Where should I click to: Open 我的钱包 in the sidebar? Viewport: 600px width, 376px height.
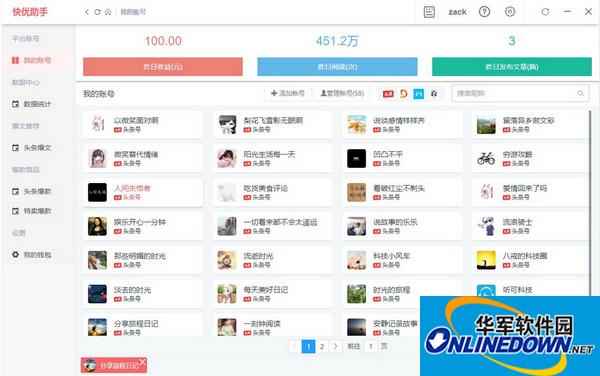(38, 254)
